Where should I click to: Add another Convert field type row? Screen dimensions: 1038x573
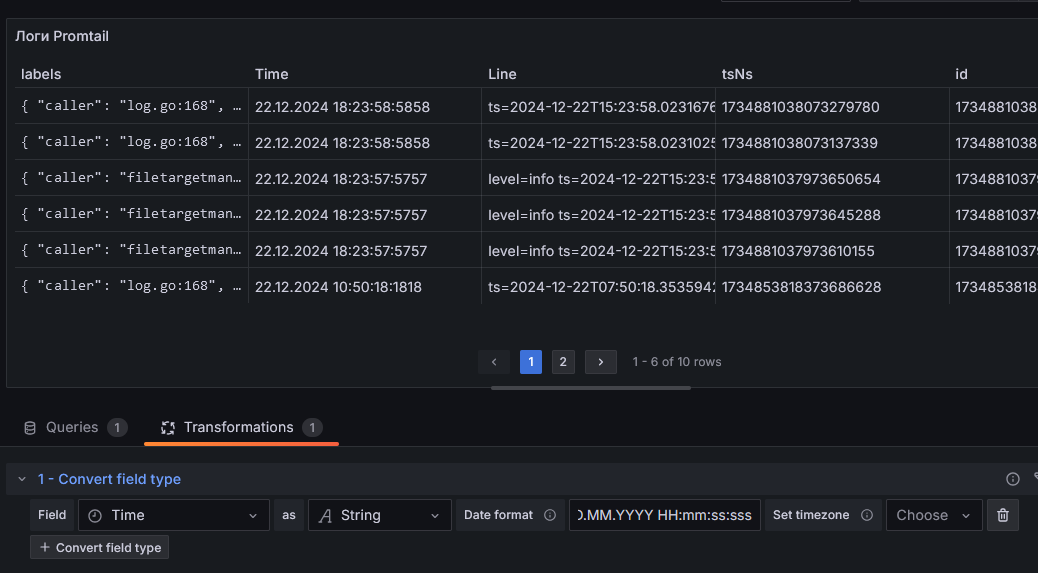pyautogui.click(x=99, y=547)
